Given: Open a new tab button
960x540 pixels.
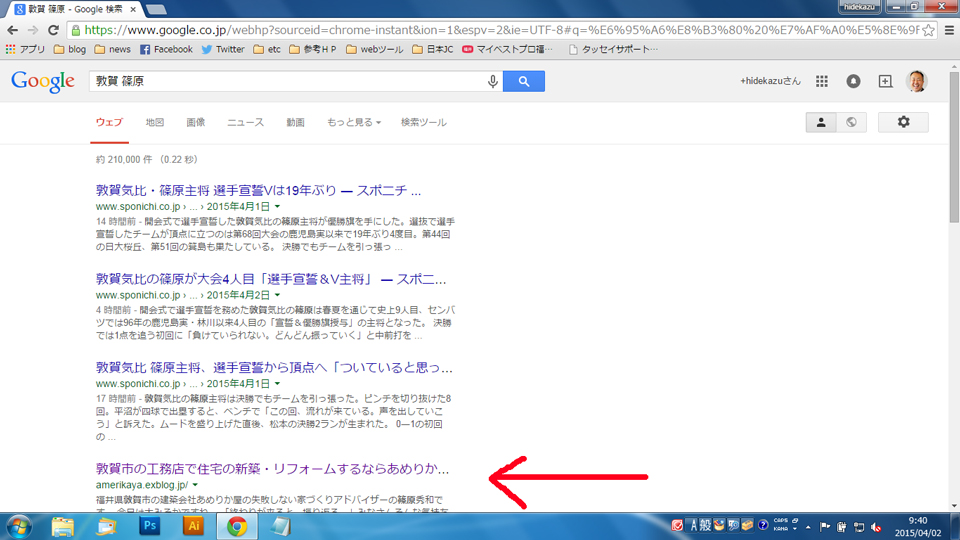Looking at the screenshot, I should [x=156, y=9].
